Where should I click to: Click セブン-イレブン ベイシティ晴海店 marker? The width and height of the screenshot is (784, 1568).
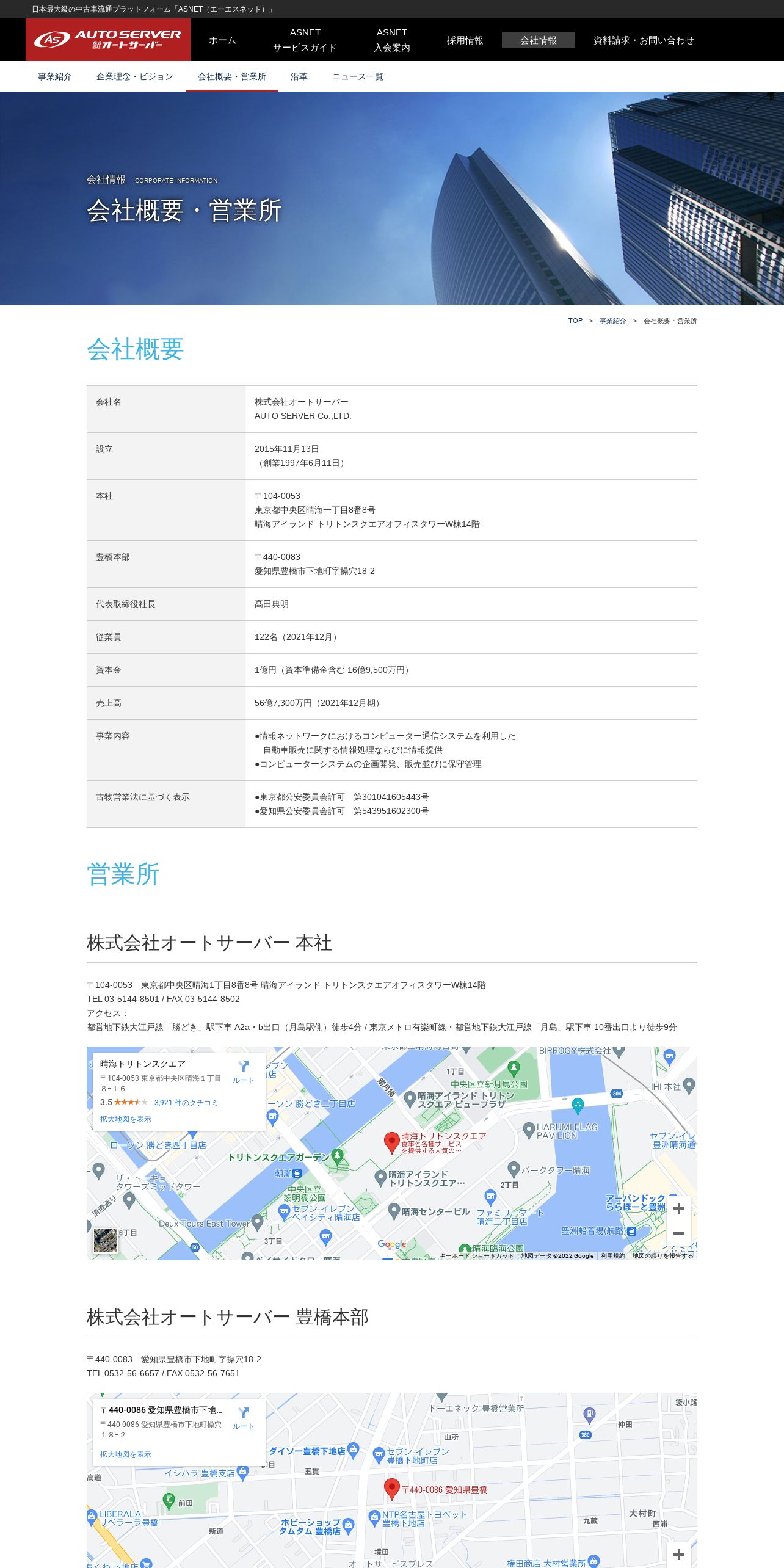point(284,1212)
